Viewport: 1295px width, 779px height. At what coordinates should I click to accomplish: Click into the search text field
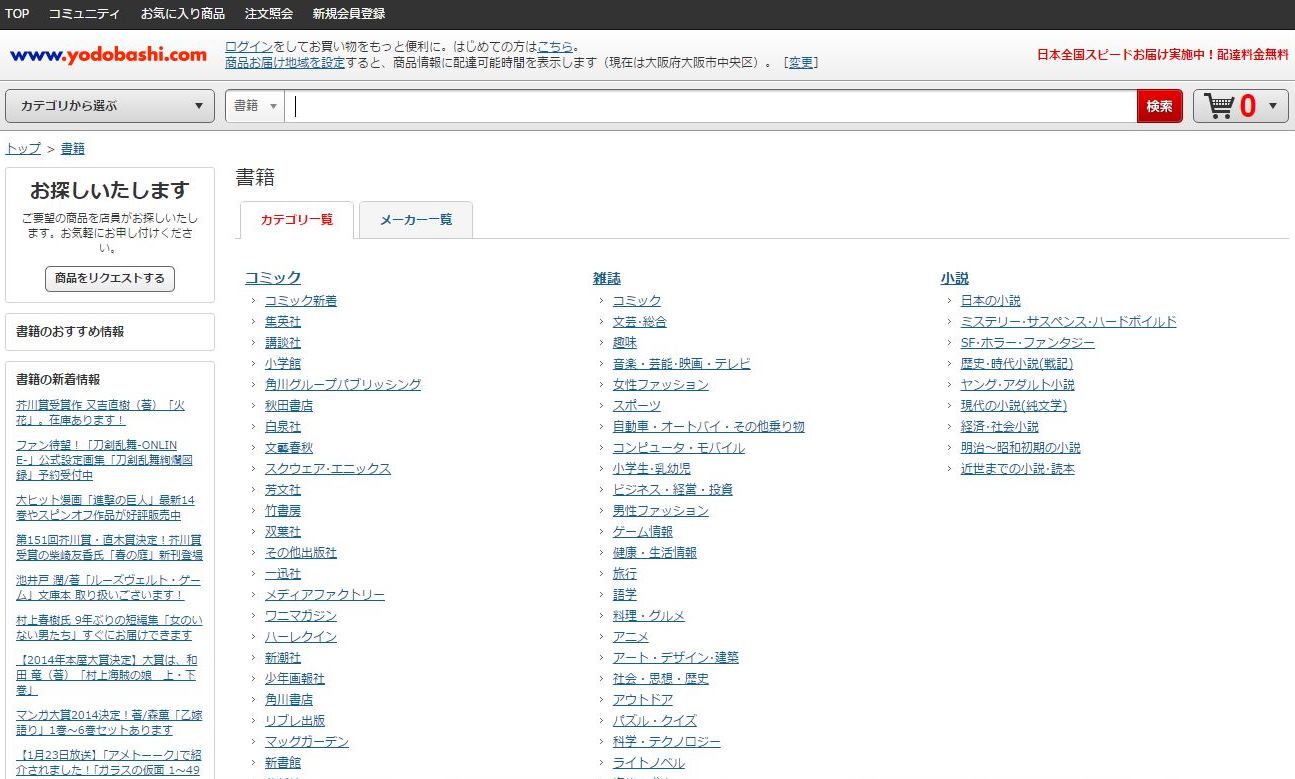710,106
